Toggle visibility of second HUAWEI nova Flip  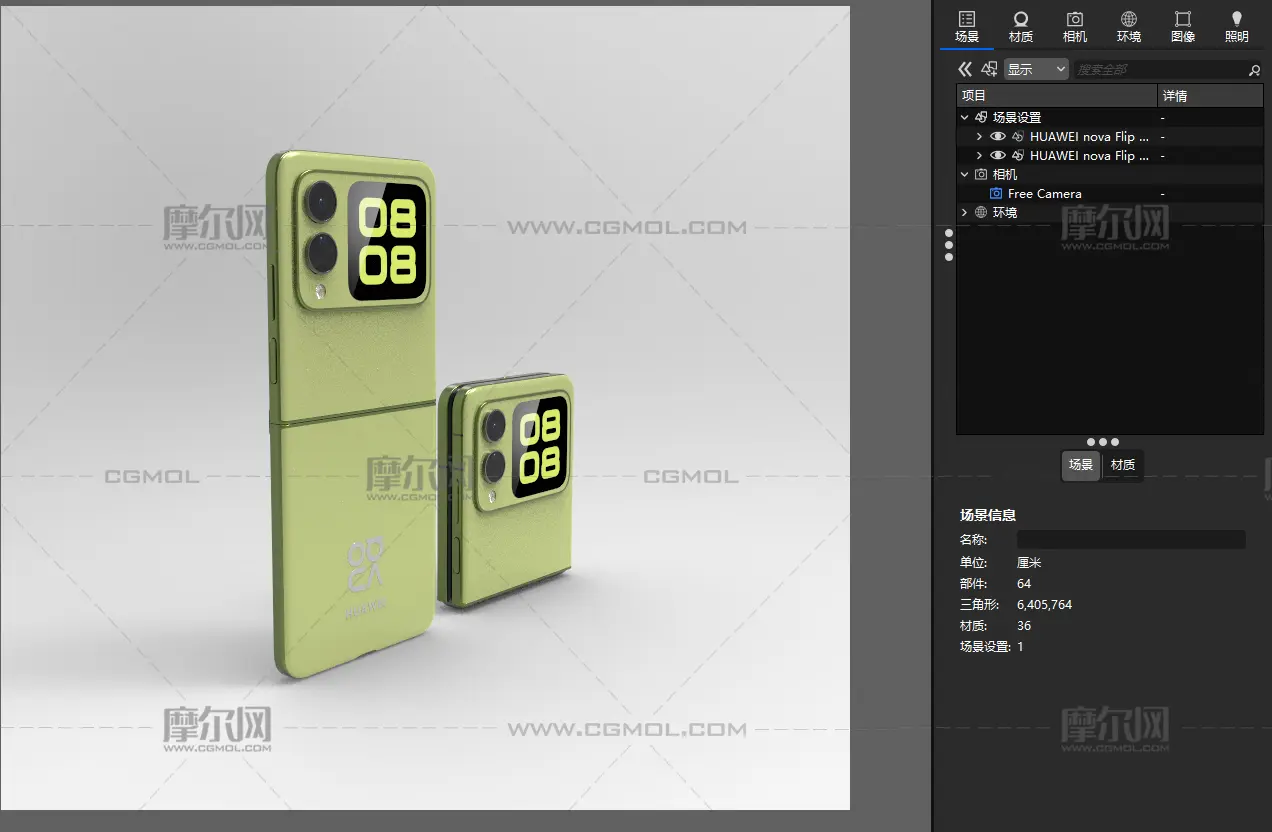[997, 156]
